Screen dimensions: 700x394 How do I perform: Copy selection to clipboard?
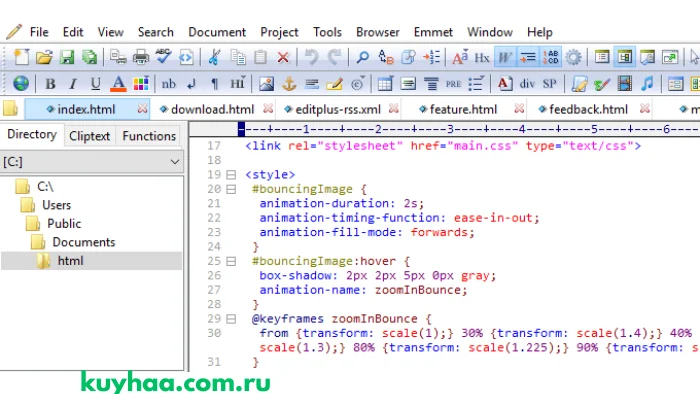[238, 57]
